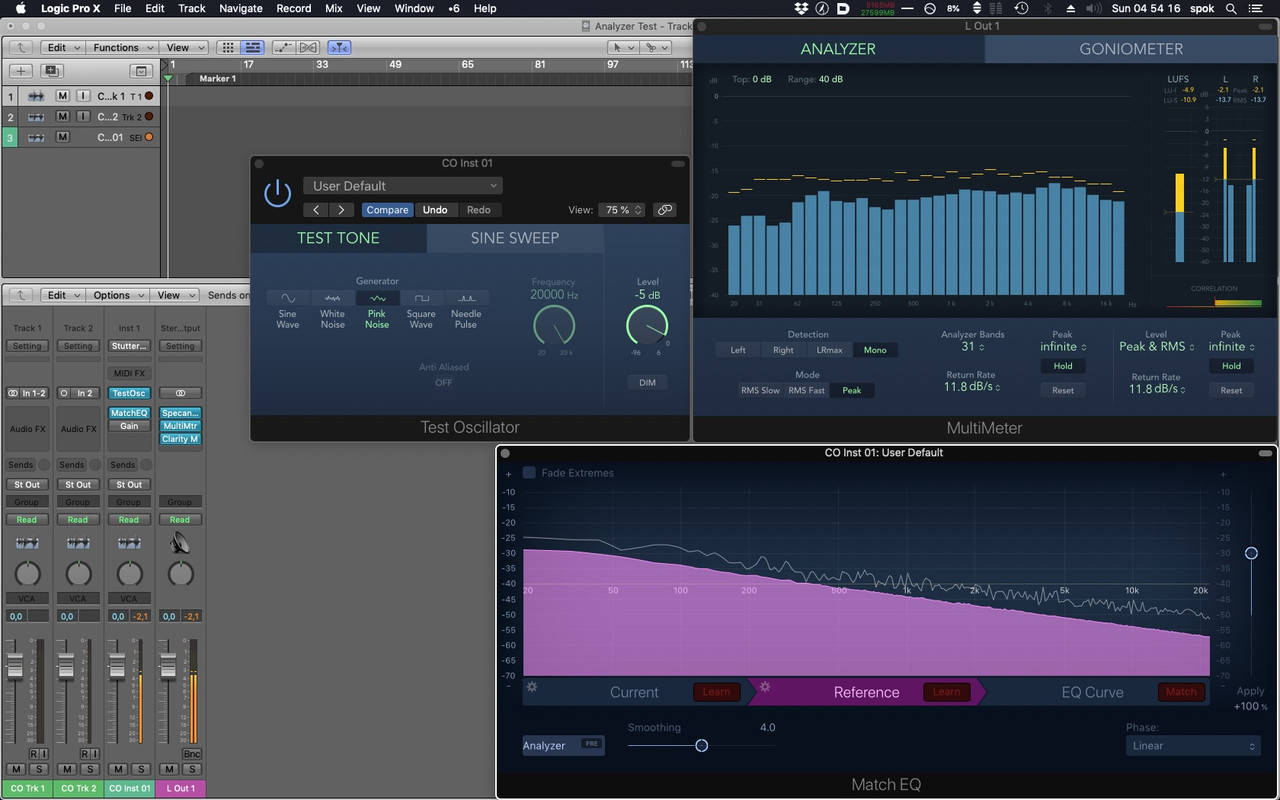
Task: Open Reference gear menu in Match EQ
Action: [765, 687]
